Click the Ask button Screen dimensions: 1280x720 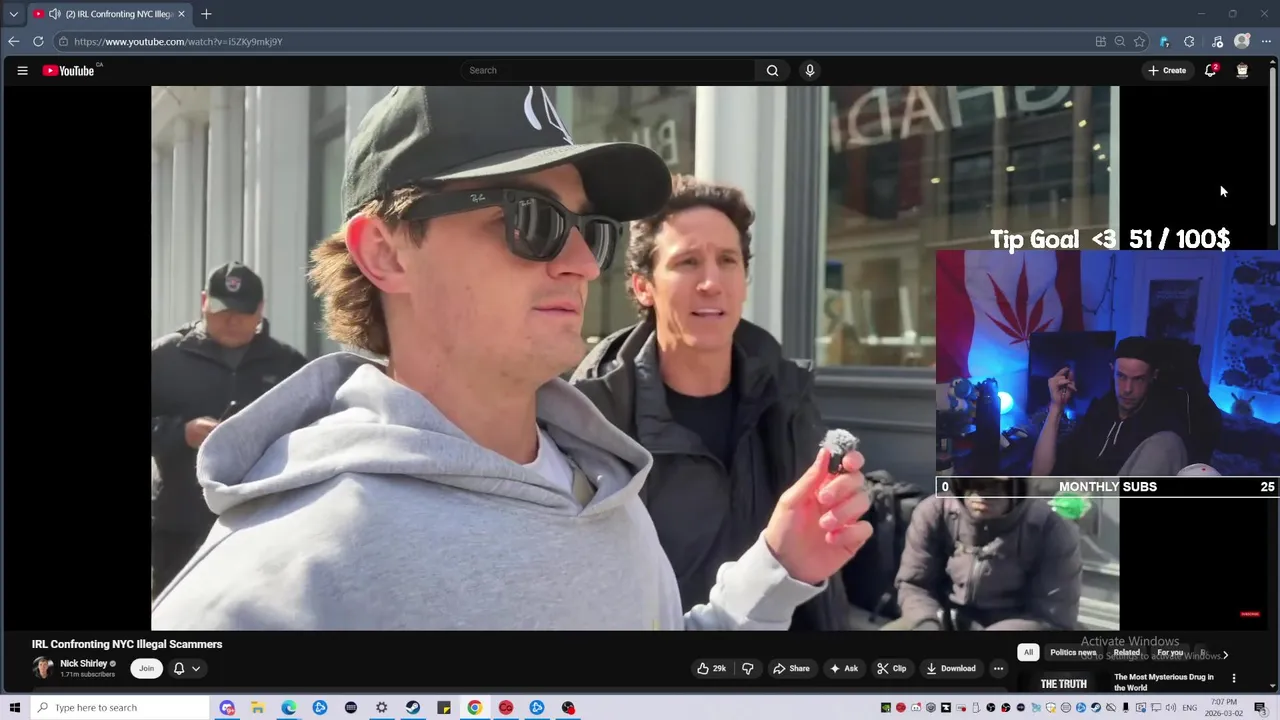pyautogui.click(x=844, y=668)
